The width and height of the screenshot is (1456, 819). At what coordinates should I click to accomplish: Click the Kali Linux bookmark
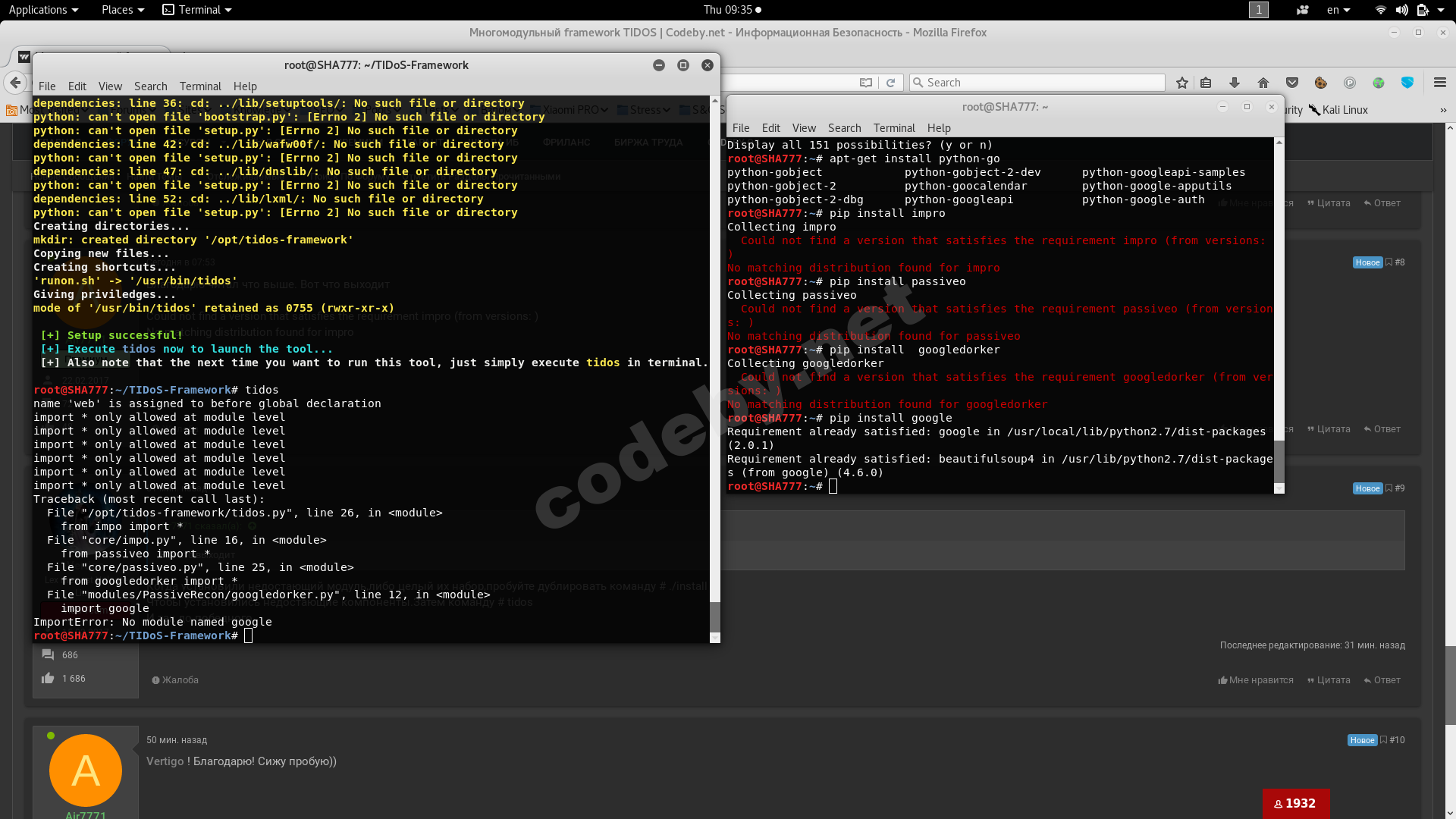1338,110
